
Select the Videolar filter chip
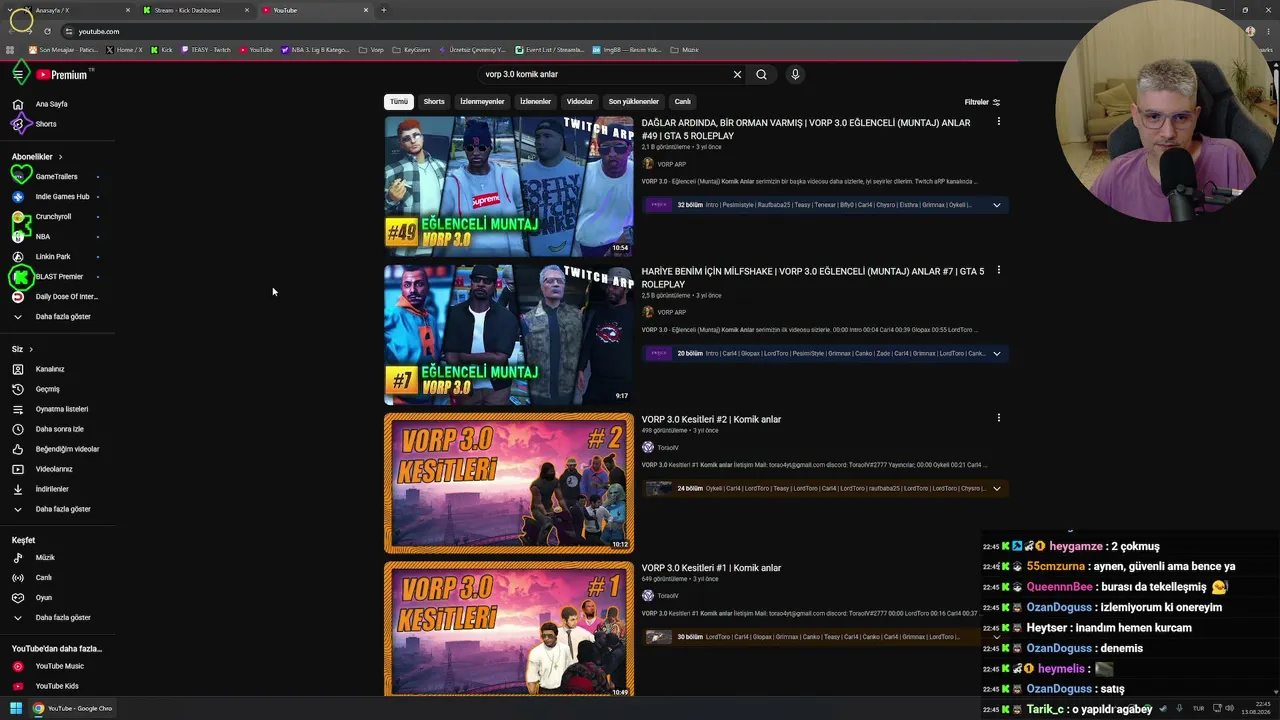click(x=580, y=102)
